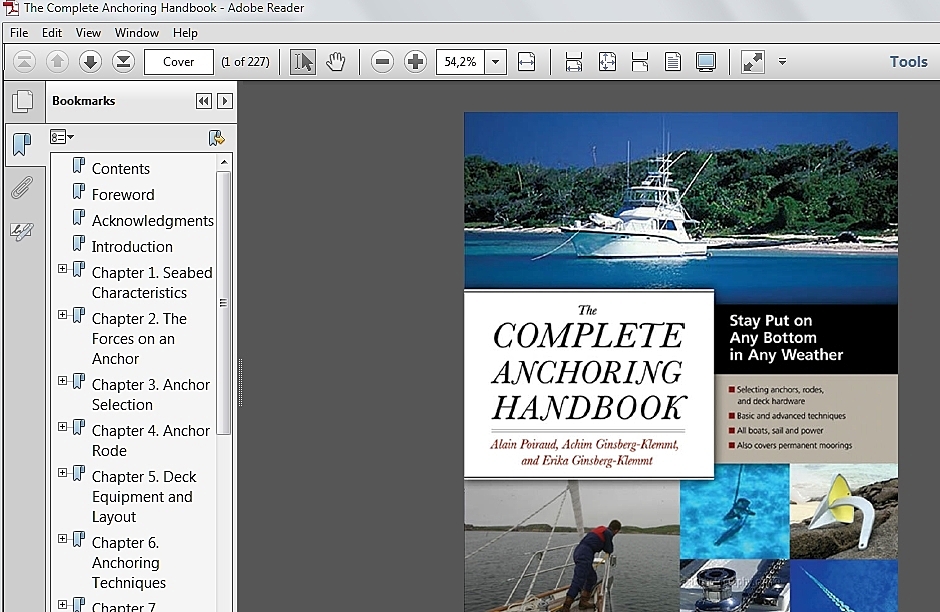
Task: Open bookmarks options menu
Action: [x=62, y=137]
